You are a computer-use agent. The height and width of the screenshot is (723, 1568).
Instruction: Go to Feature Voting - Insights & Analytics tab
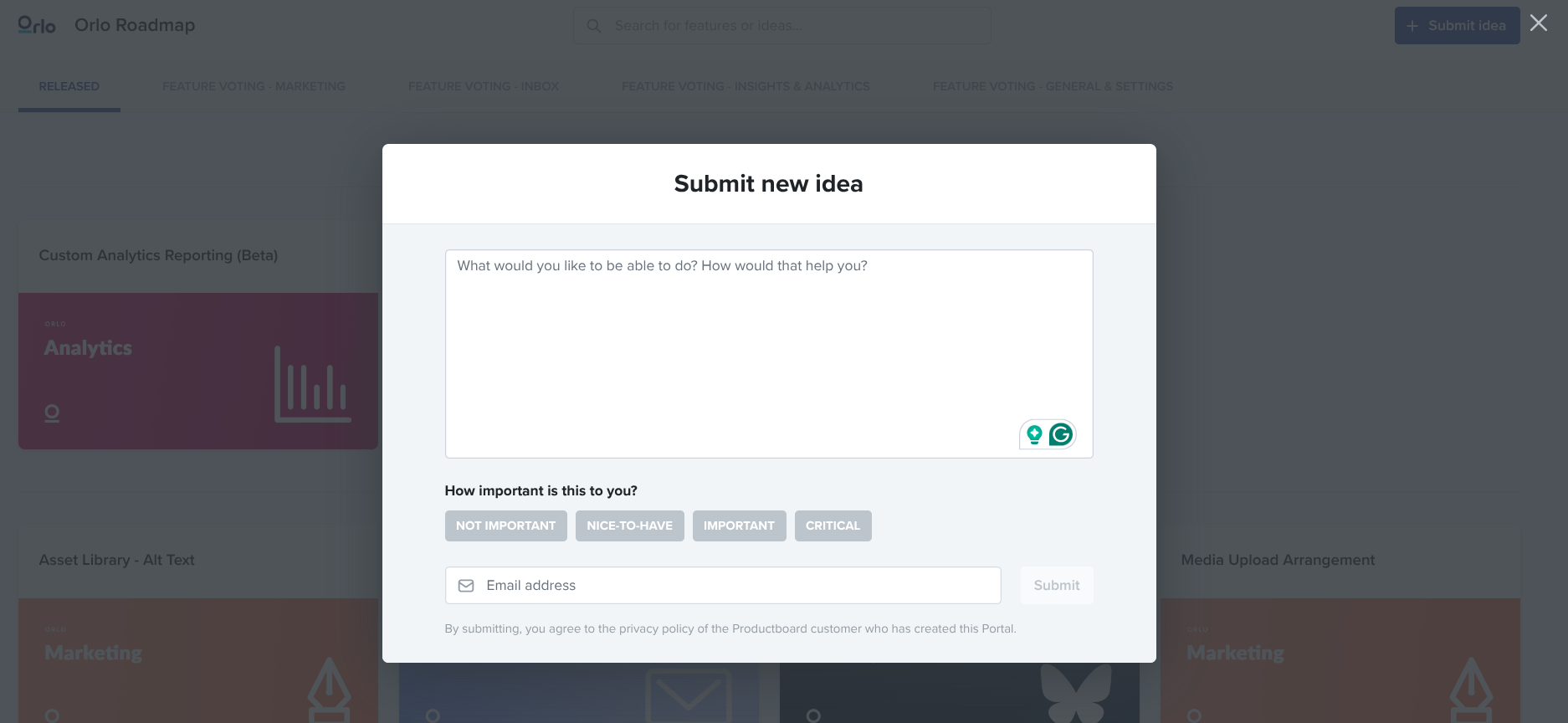click(x=746, y=86)
